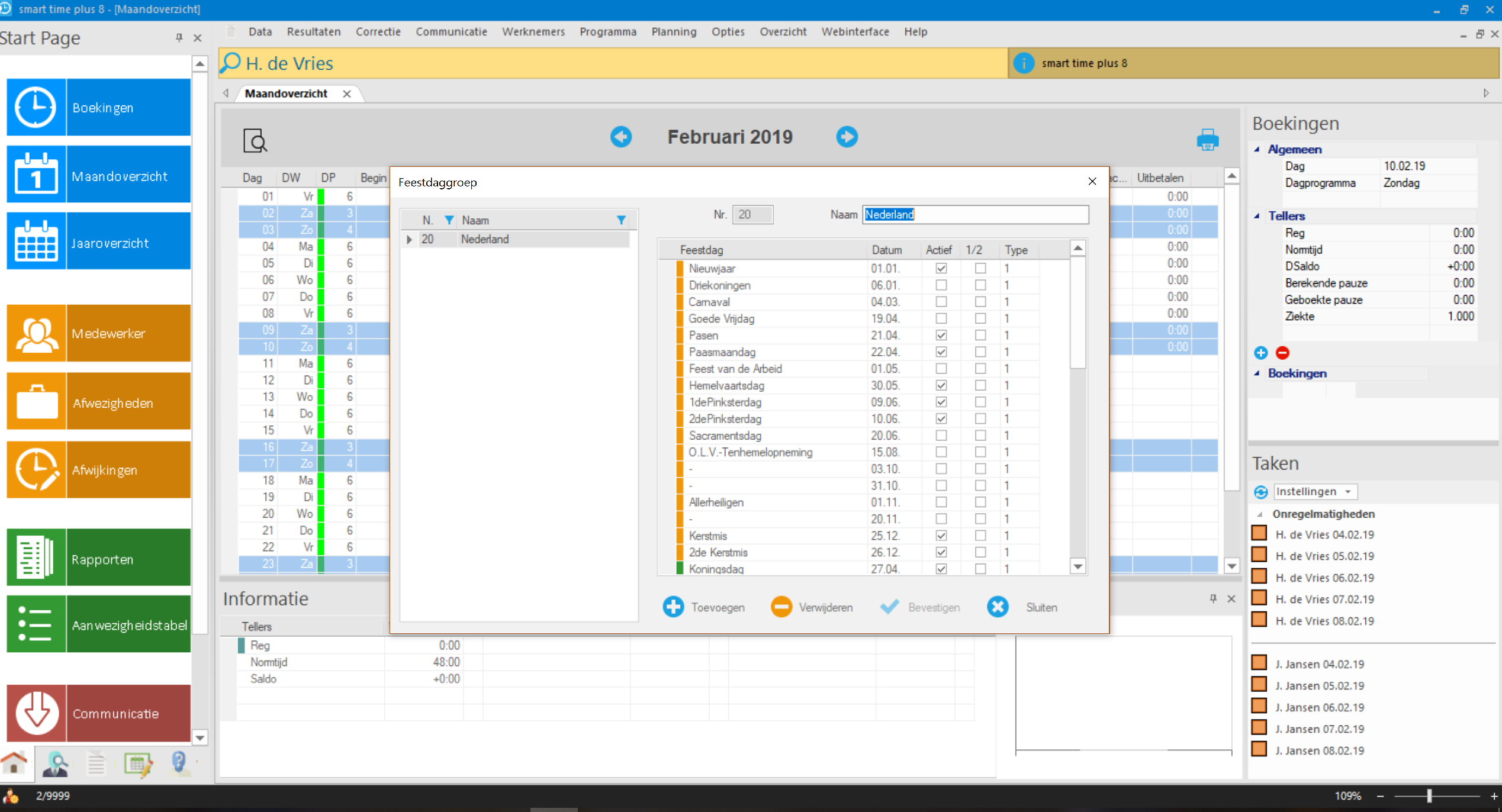The width and height of the screenshot is (1502, 812).
Task: Open the Planning menu
Action: pos(674,32)
